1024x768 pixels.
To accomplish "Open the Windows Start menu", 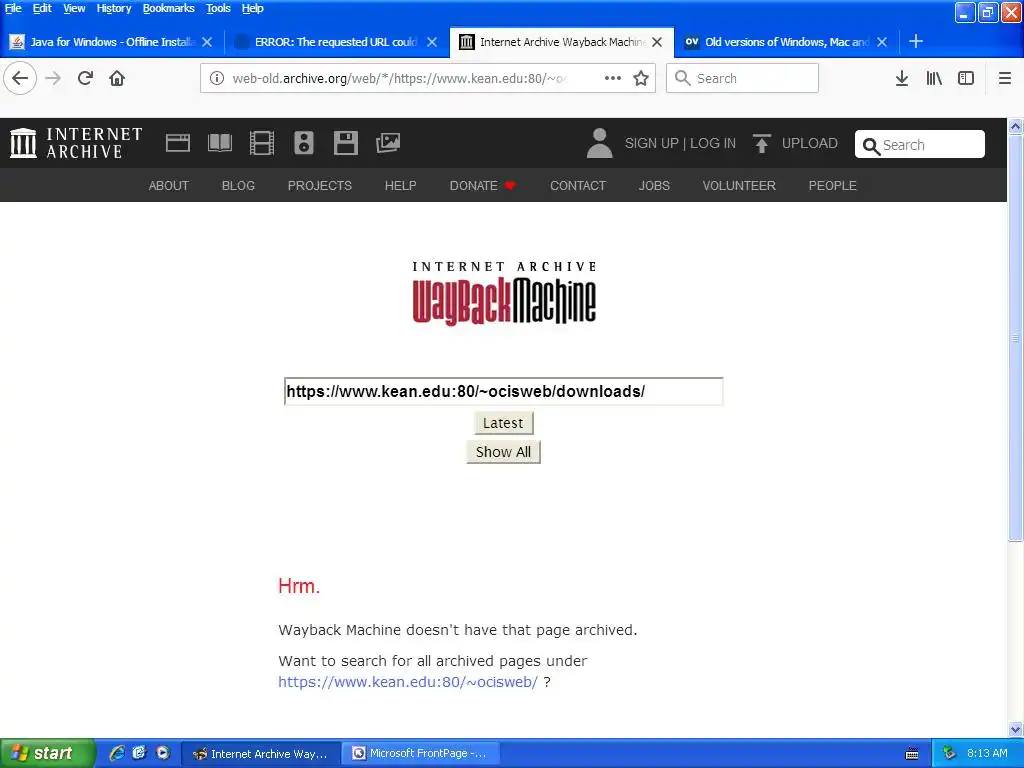I will point(47,753).
